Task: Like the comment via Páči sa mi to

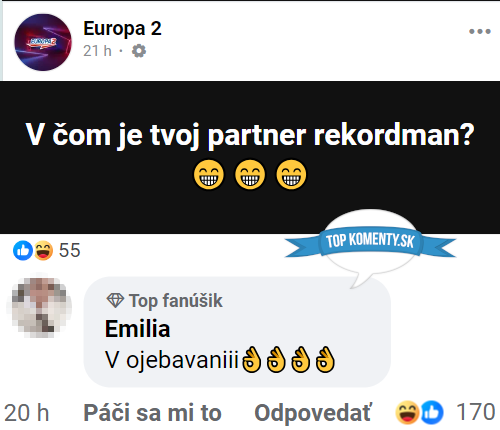Action: point(152,413)
